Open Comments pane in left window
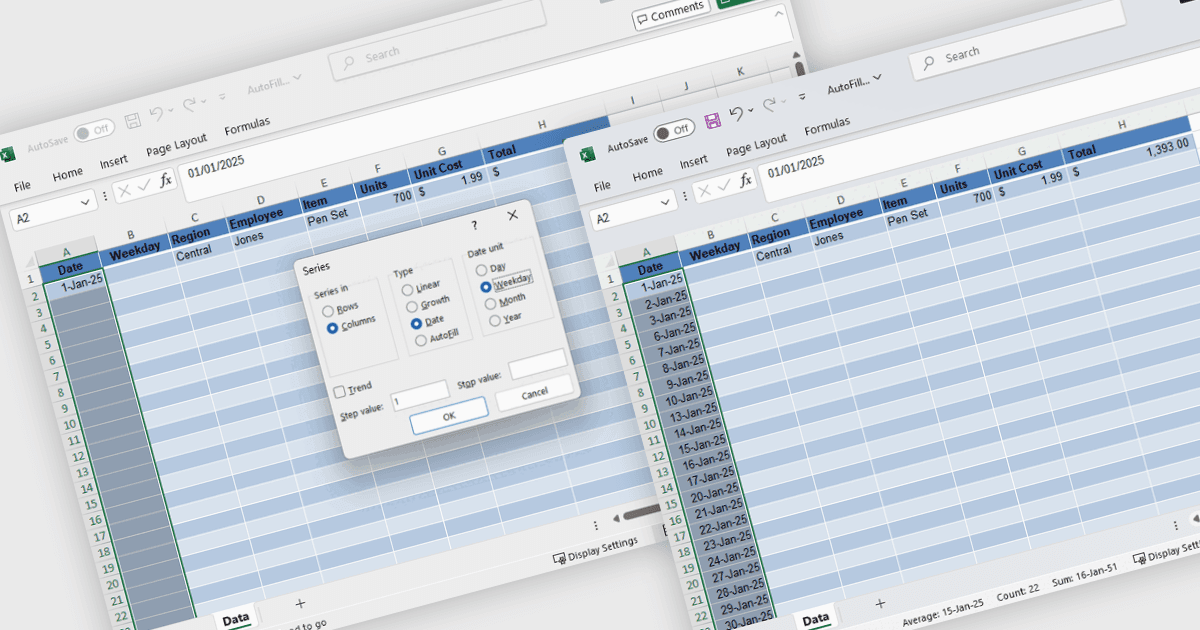 pos(672,16)
